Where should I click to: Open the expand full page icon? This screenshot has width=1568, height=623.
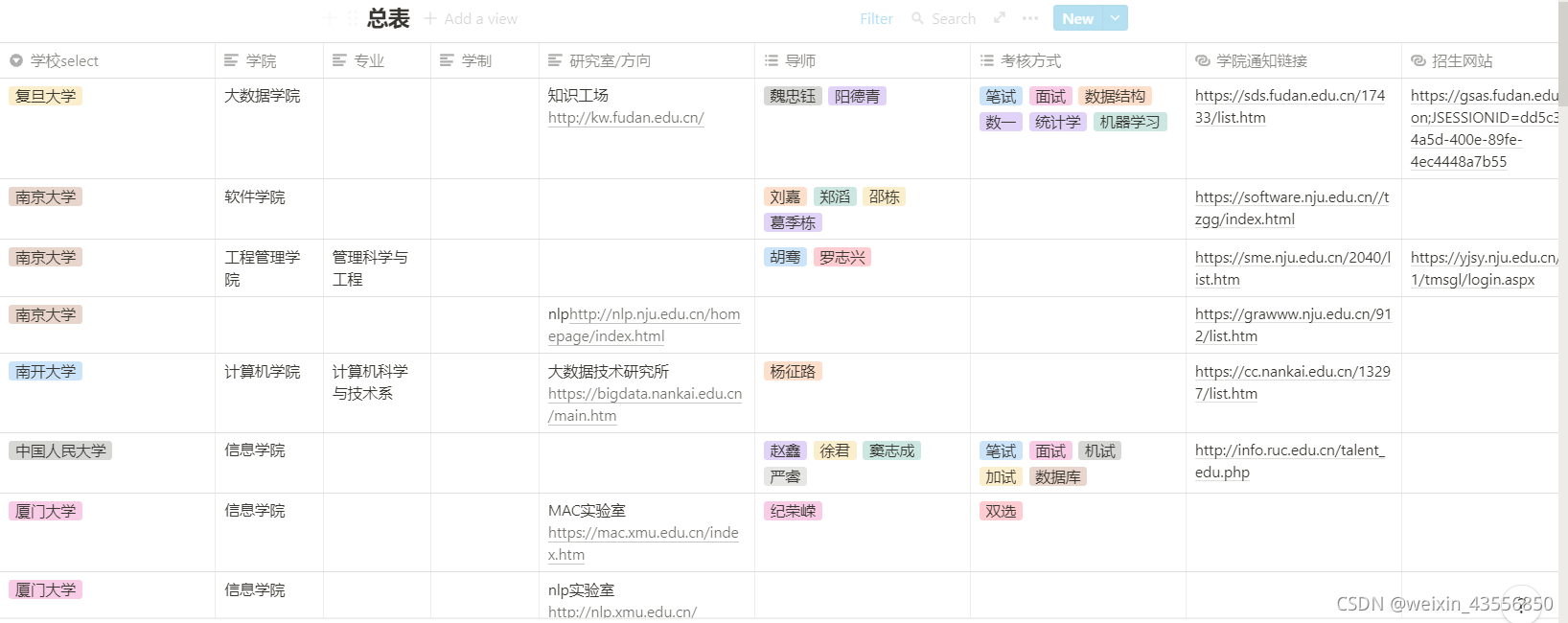coord(1000,18)
